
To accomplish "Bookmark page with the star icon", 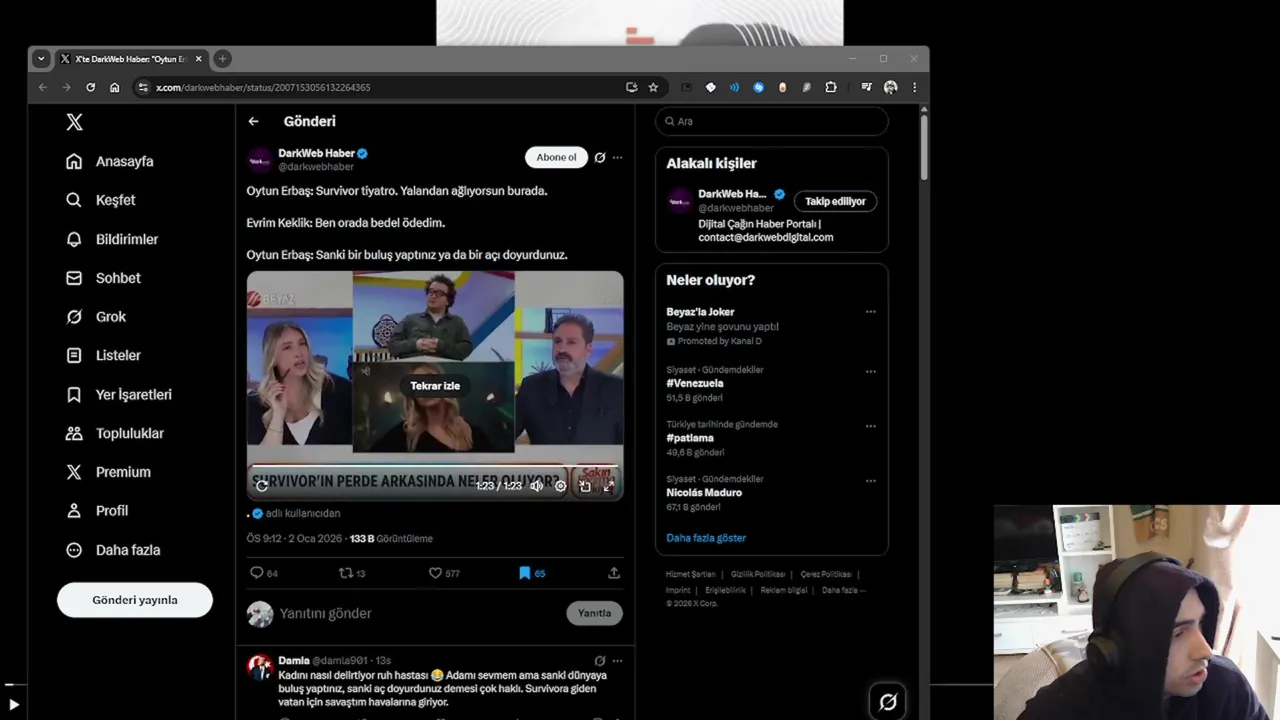I will coord(653,87).
